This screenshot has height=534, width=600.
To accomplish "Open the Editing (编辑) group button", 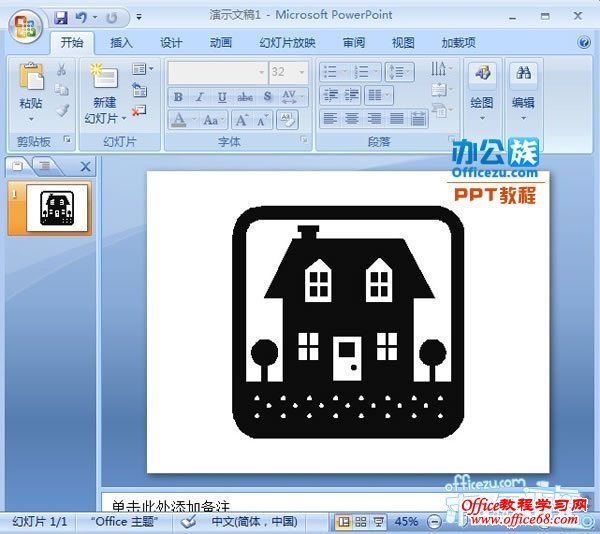I will pos(523,92).
